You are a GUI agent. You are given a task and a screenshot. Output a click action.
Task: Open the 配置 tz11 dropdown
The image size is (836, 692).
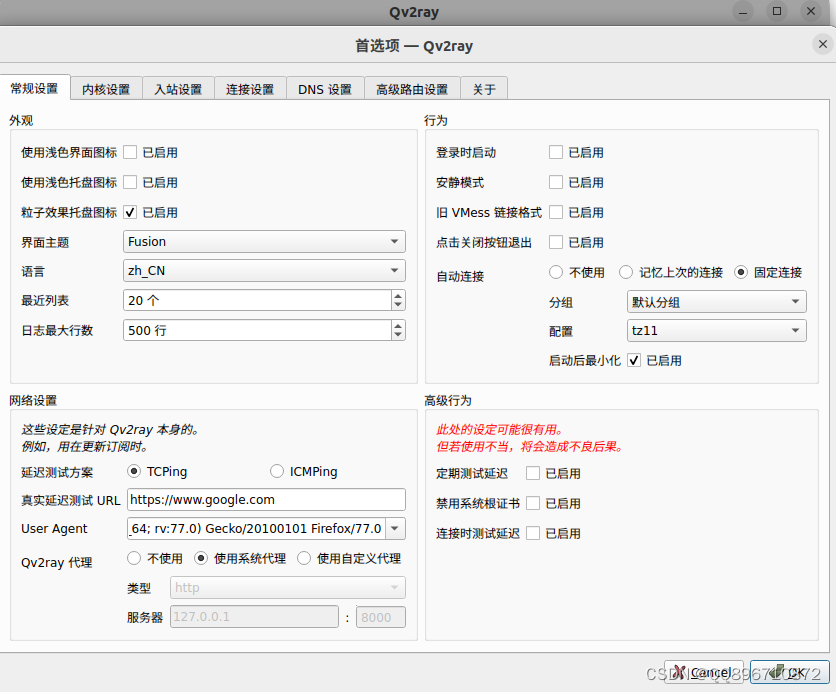(x=717, y=331)
